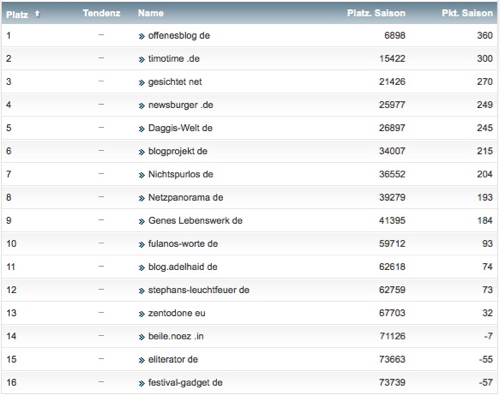The height and width of the screenshot is (396, 500).
Task: Click arrow icon before timotime .de
Action: click(142, 60)
